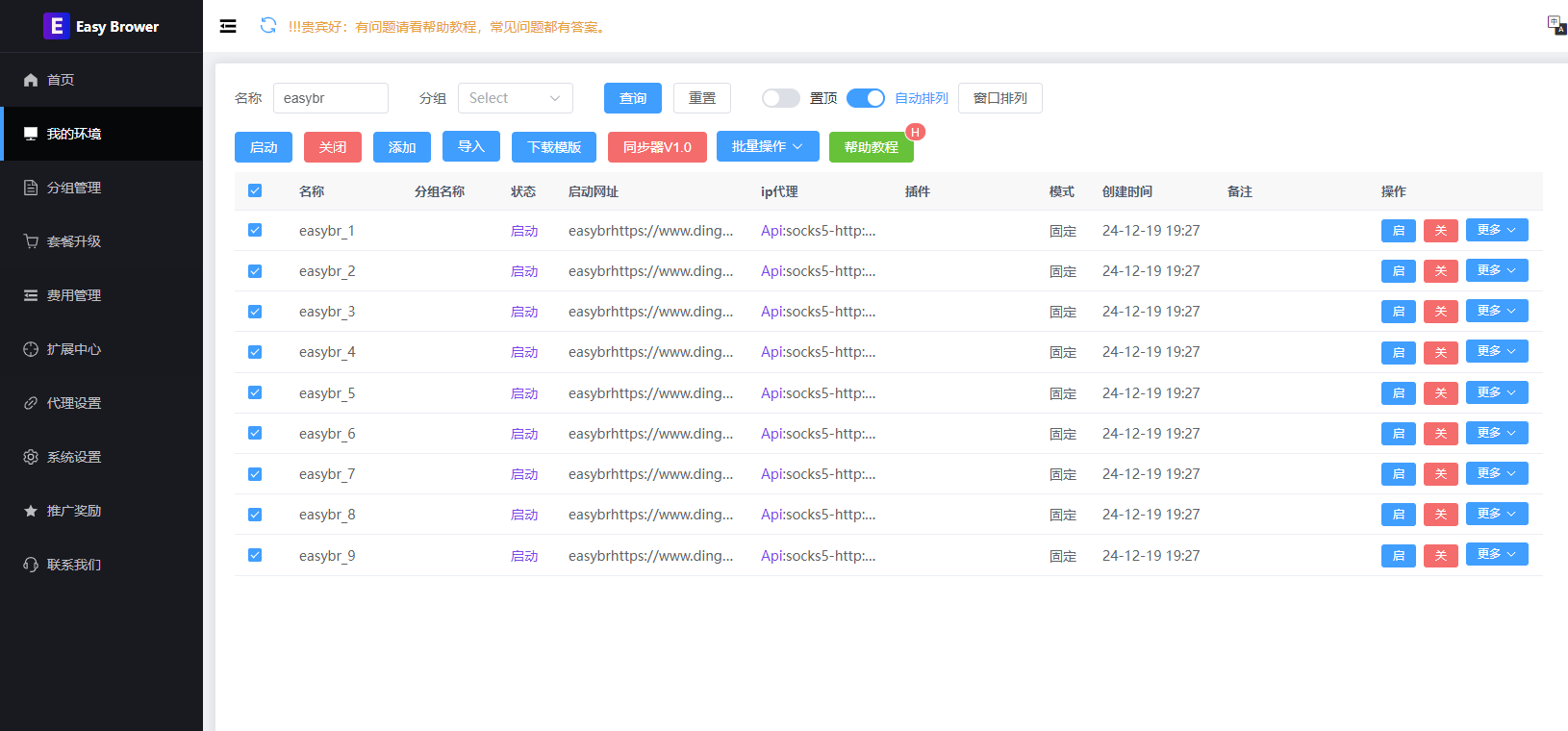
Task: Click the red H badge on 帮助教程
Action: [915, 132]
